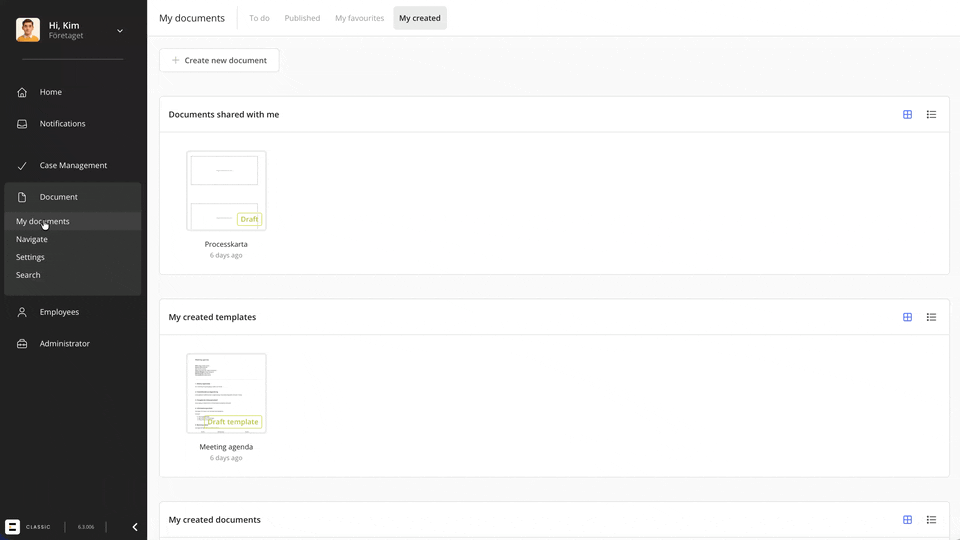Open Navigate under Document menu
This screenshot has width=960, height=540.
(32, 239)
